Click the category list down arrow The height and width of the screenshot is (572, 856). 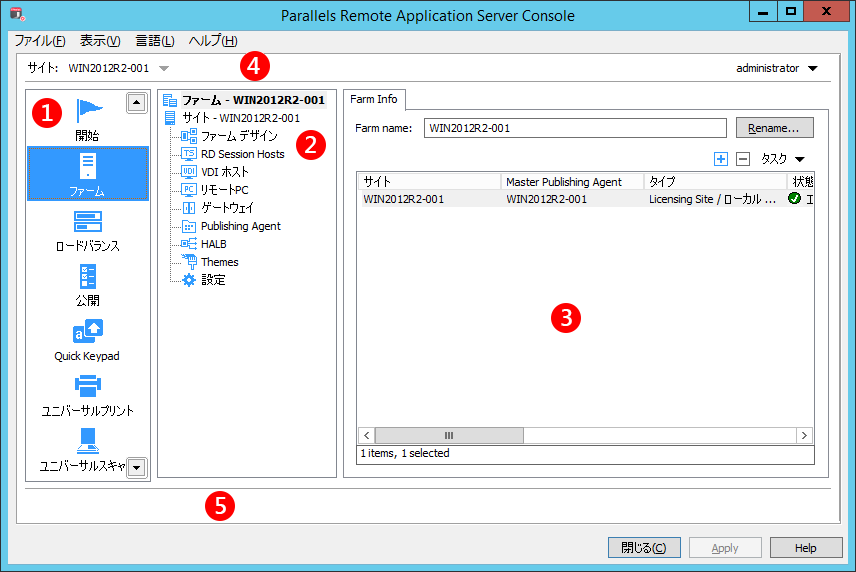click(136, 468)
